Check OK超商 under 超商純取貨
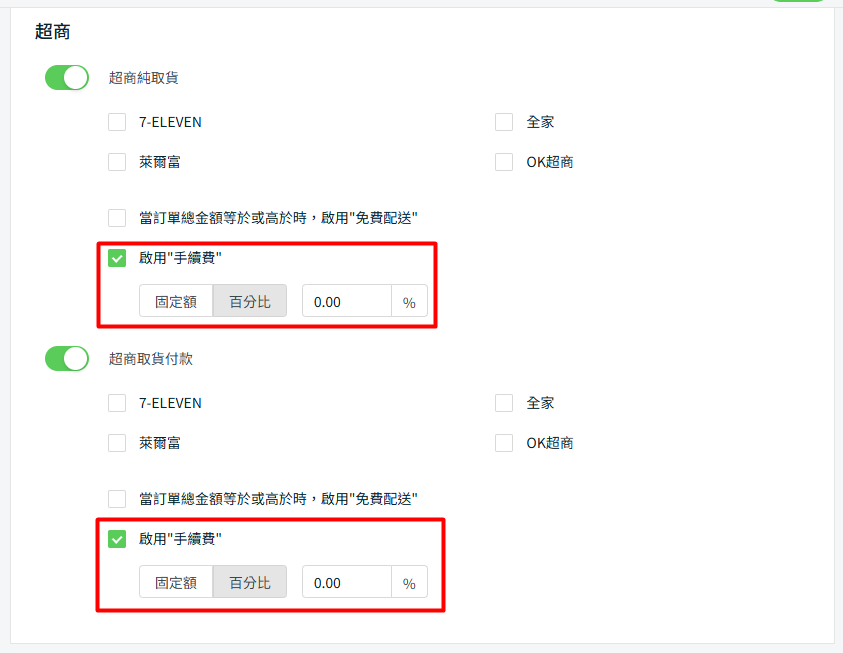Image resolution: width=843 pixels, height=653 pixels. pos(504,162)
